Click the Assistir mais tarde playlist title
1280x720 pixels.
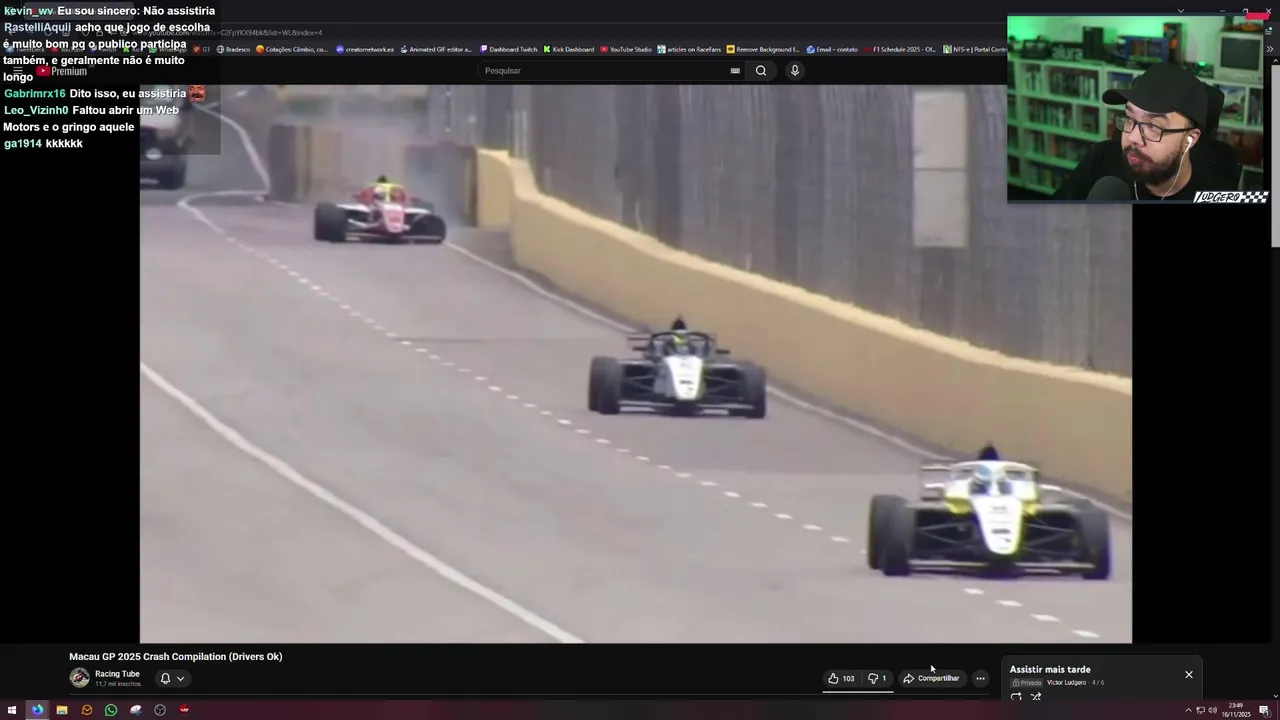[1050, 670]
